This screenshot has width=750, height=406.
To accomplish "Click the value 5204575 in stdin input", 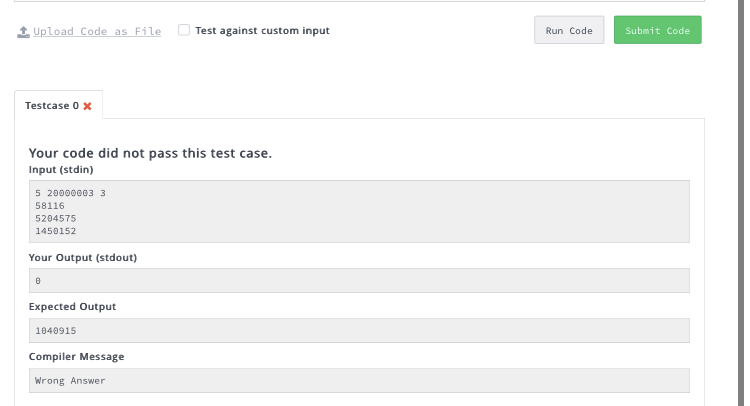I will (x=55, y=218).
